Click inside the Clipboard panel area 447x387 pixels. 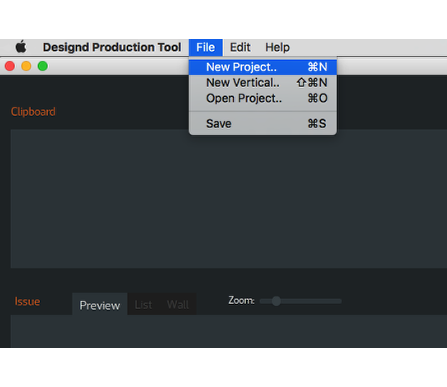[229, 199]
